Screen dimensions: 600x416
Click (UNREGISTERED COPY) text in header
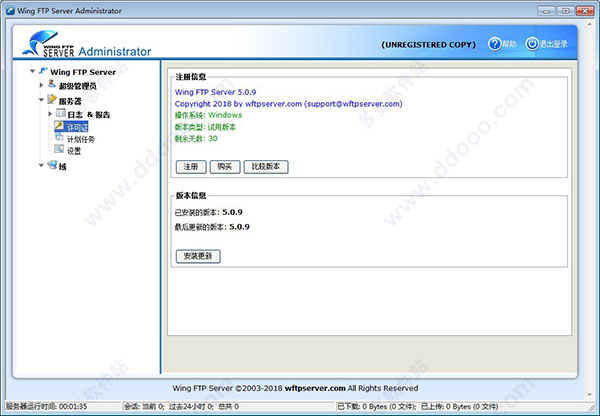pyautogui.click(x=429, y=45)
